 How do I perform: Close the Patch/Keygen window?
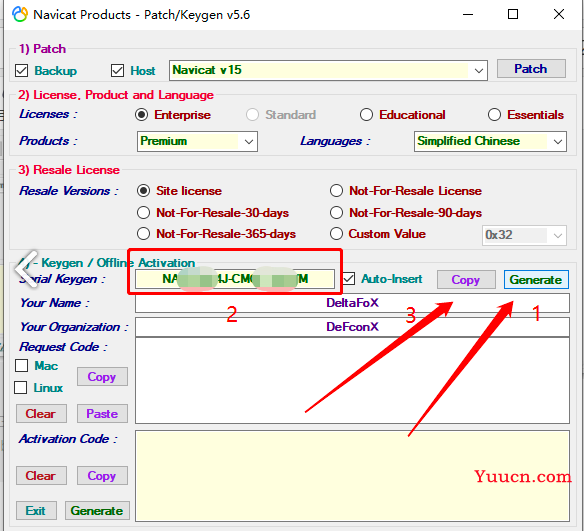tap(559, 15)
